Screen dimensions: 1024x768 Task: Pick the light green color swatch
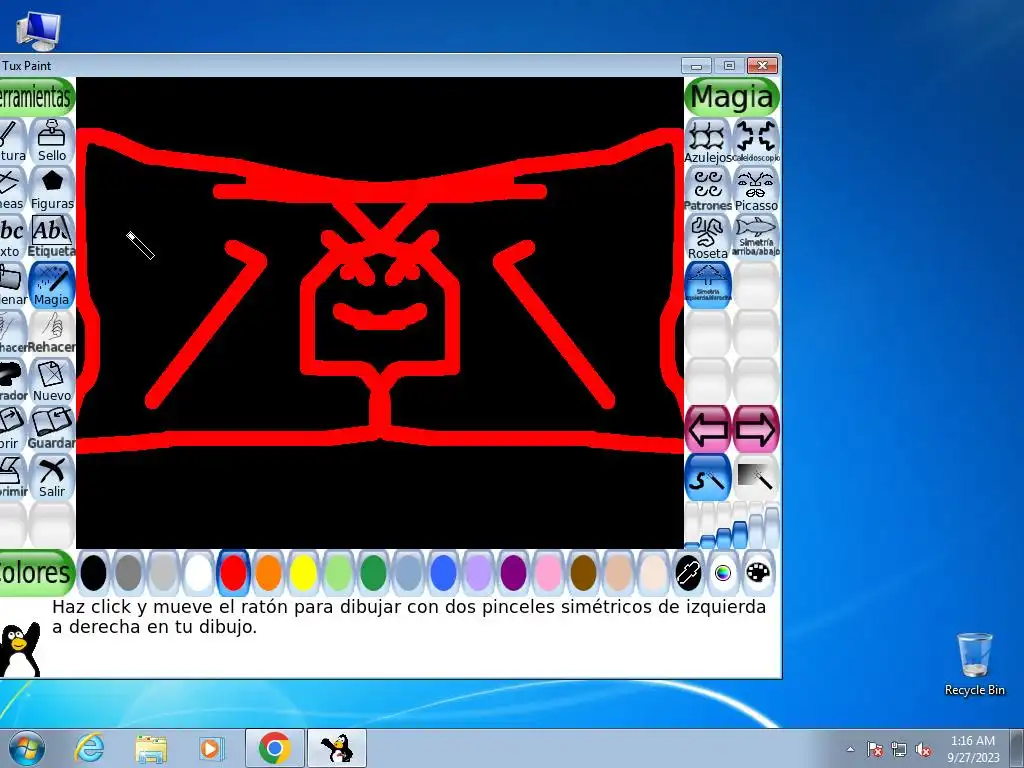[338, 573]
